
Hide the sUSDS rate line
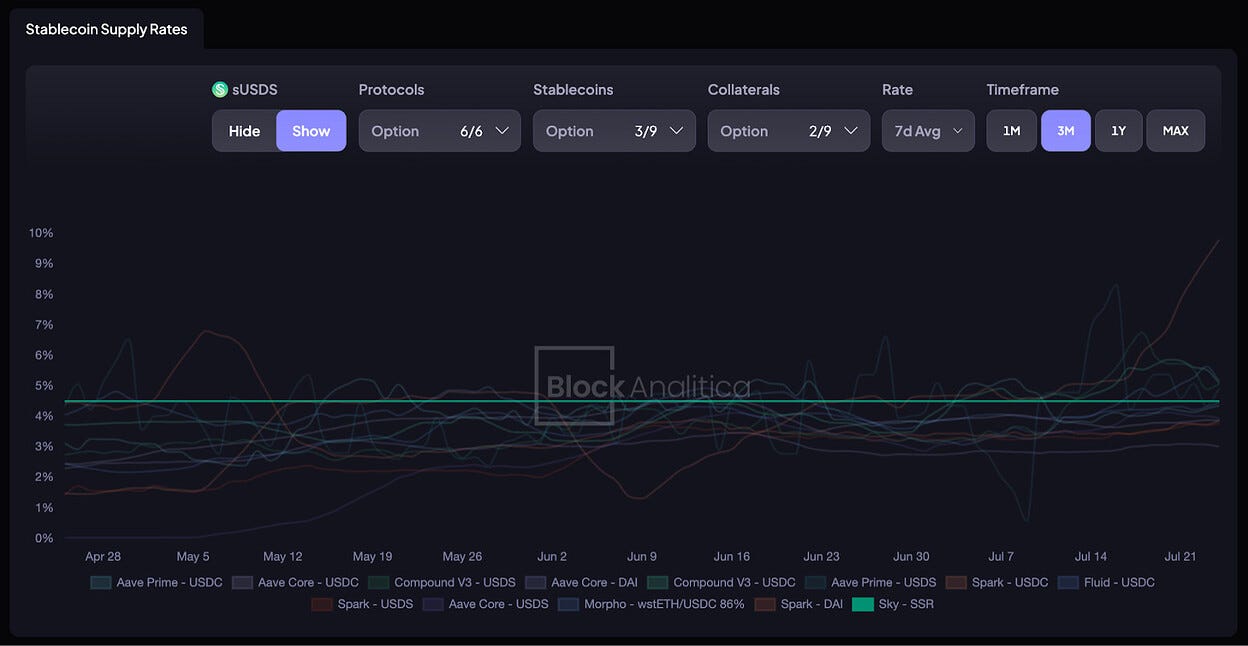click(244, 131)
